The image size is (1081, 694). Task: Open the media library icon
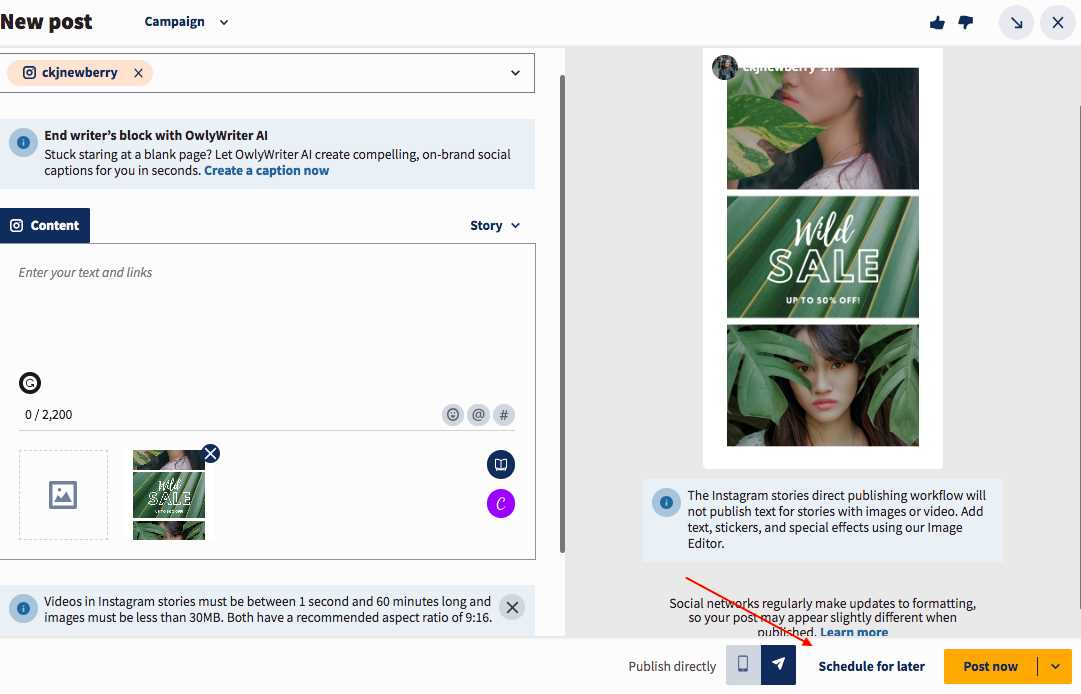click(501, 465)
